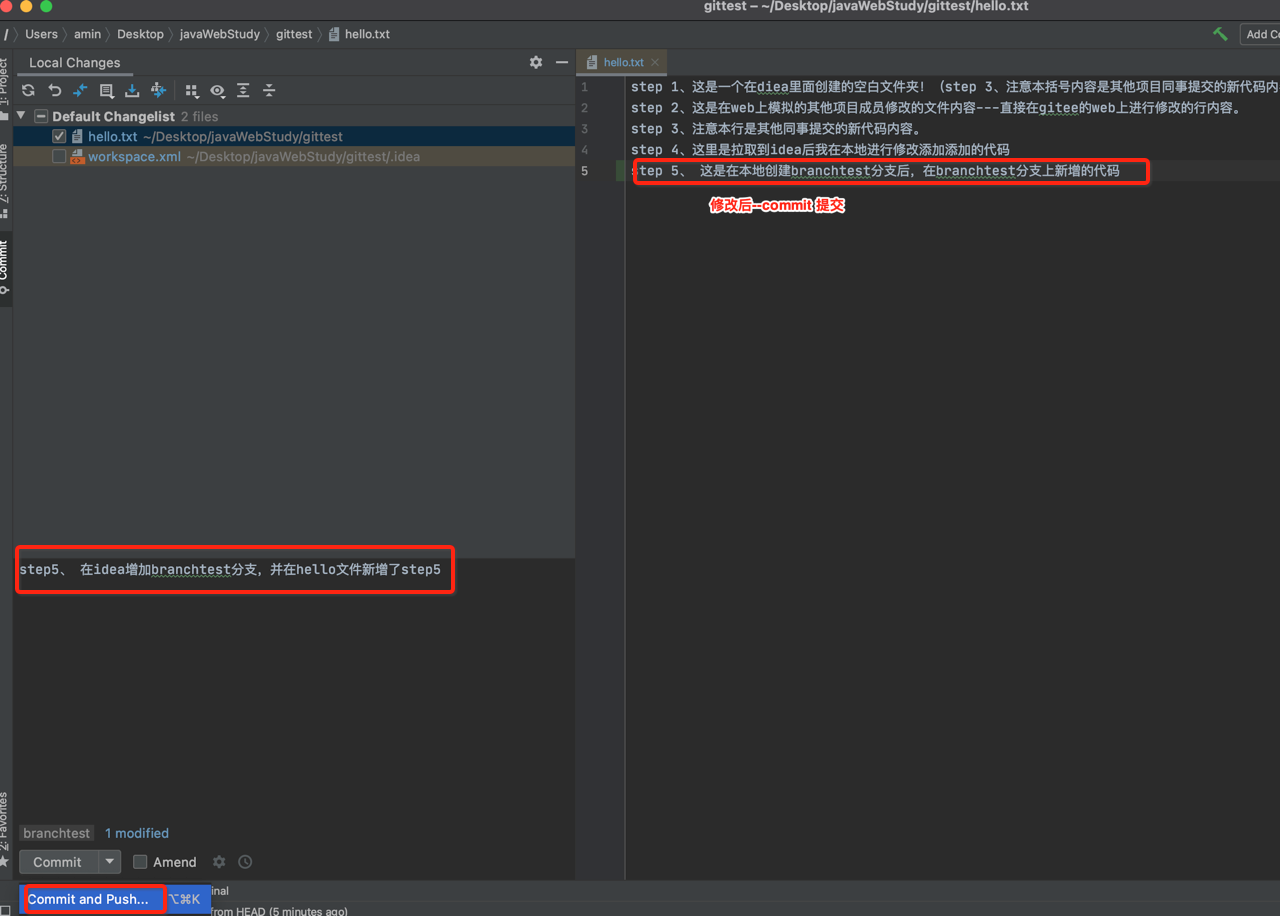Click the tool window square at bottom-left corner
This screenshot has width=1280, height=916.
[5, 910]
